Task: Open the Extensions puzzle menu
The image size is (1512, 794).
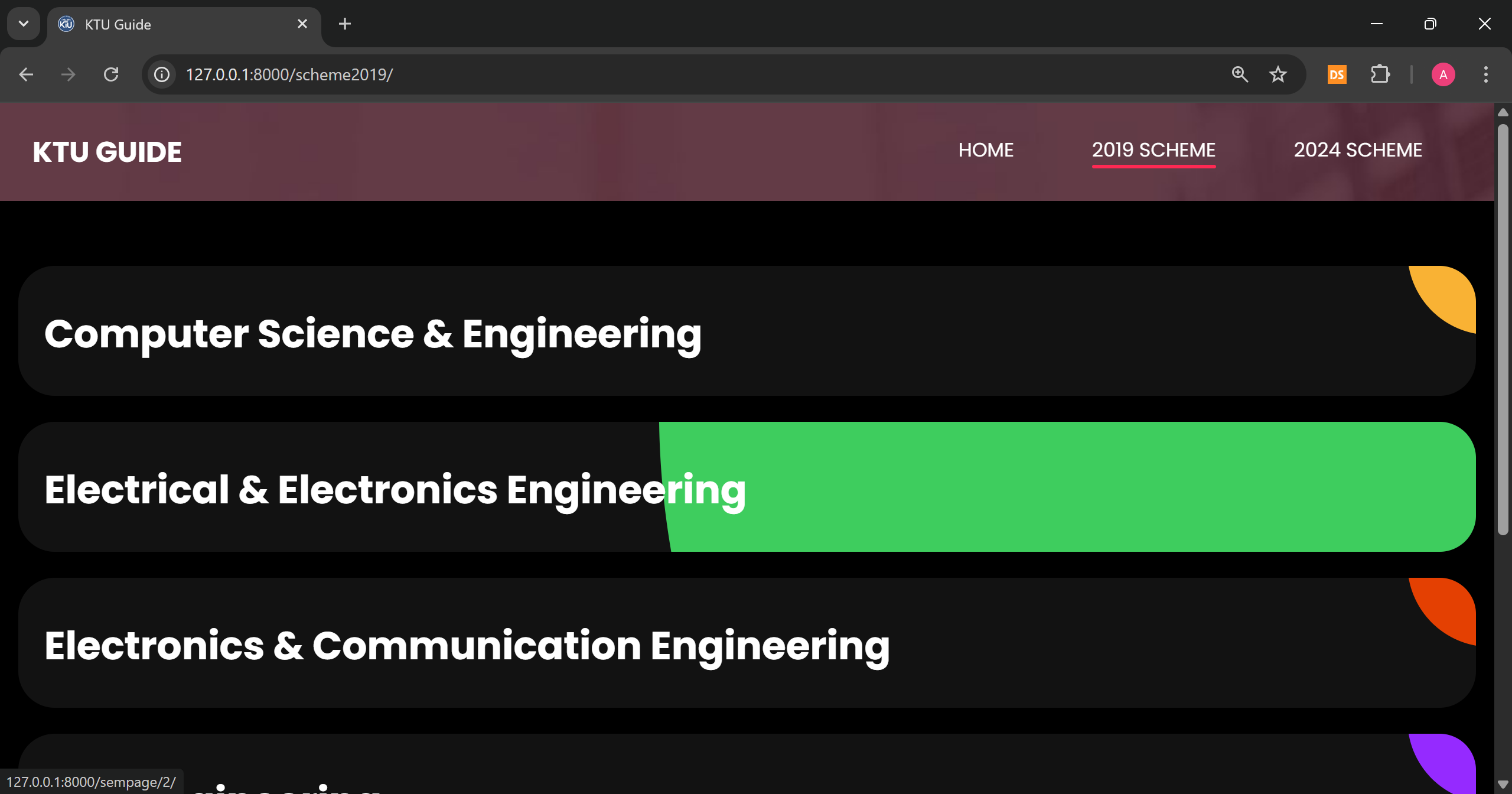Action: pos(1380,74)
